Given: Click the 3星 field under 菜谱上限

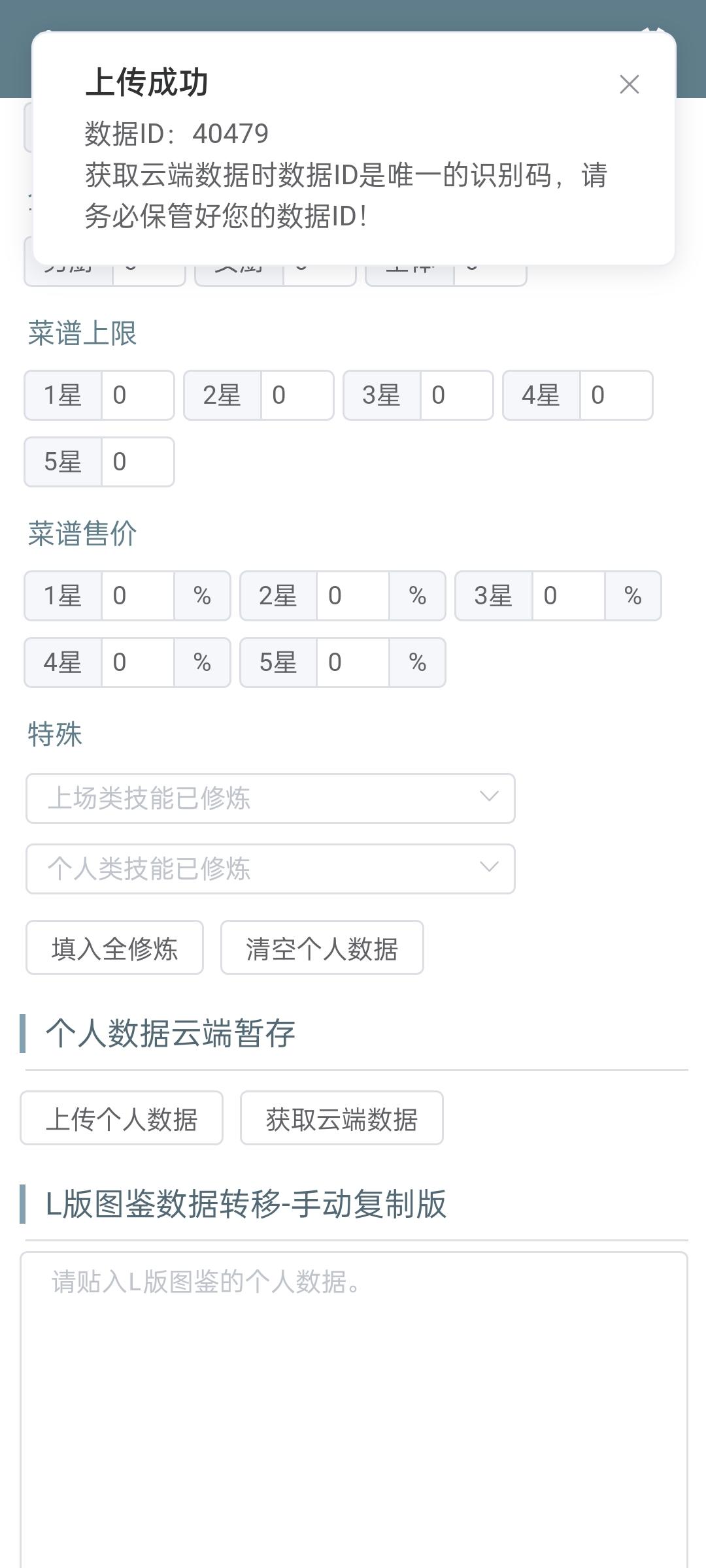Looking at the screenshot, I should click(456, 395).
